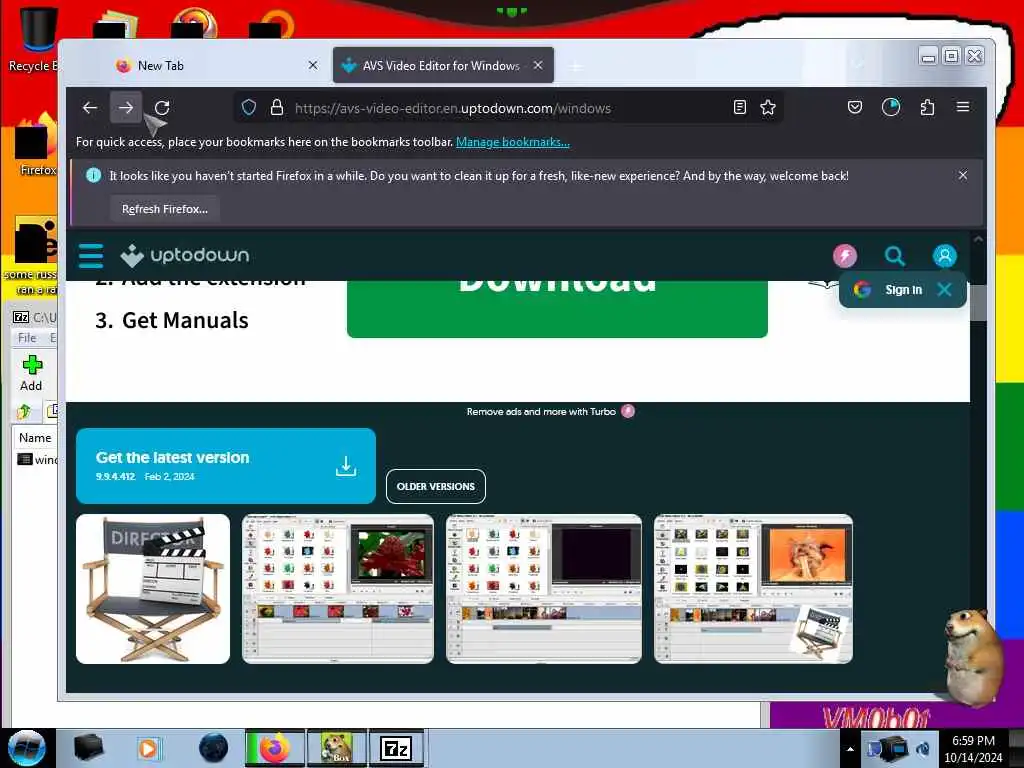Click the green Download button
This screenshot has height=768, width=1024.
pos(557,309)
